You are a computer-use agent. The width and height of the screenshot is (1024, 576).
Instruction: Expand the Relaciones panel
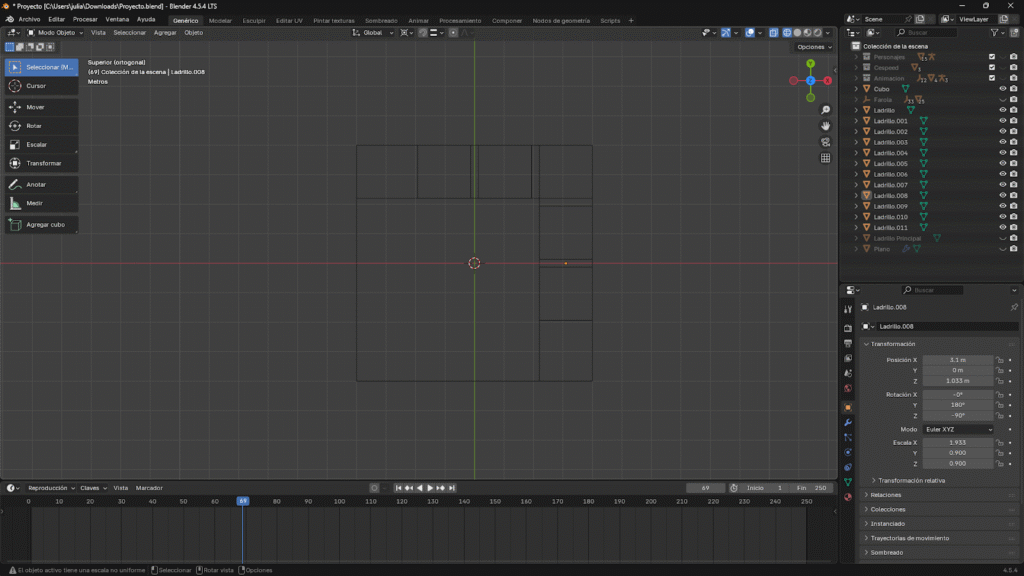(x=886, y=495)
